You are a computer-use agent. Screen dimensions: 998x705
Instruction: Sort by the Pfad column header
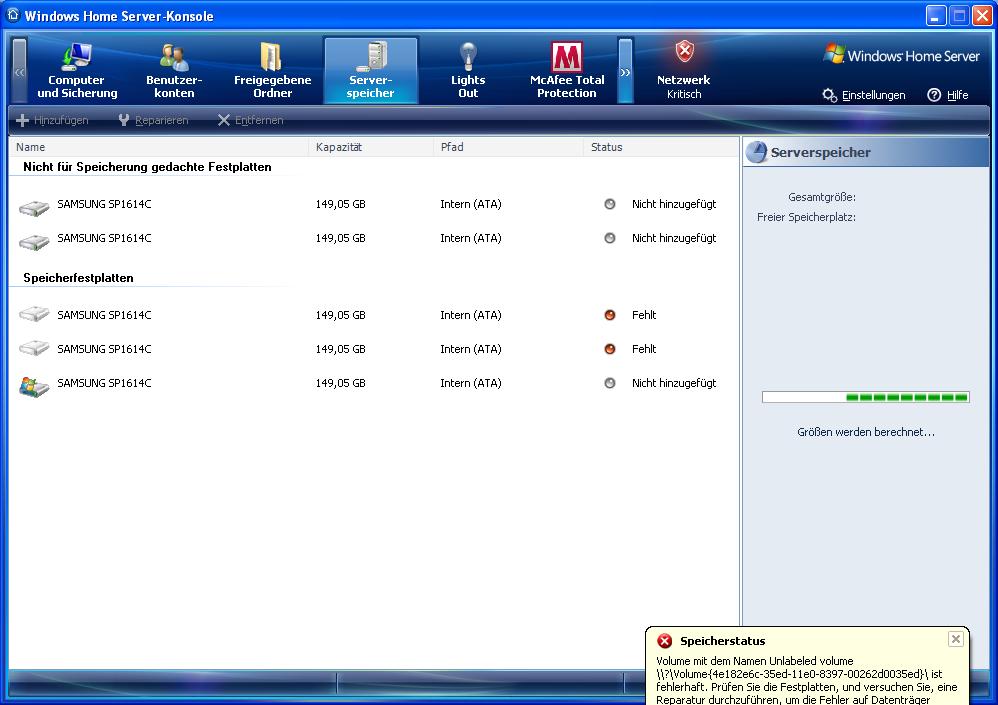pyautogui.click(x=509, y=147)
